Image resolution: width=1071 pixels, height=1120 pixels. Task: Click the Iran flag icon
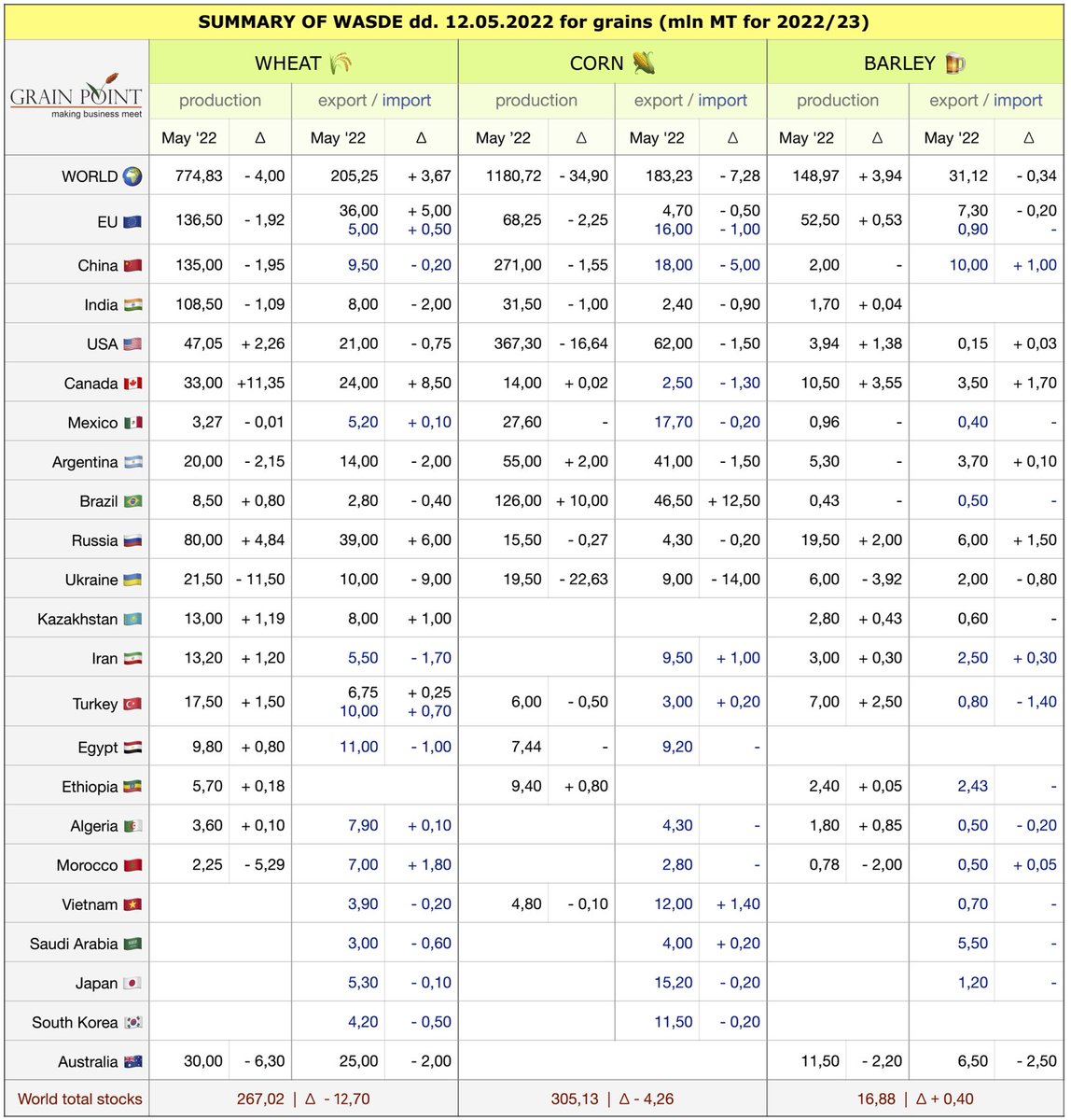pyautogui.click(x=132, y=658)
